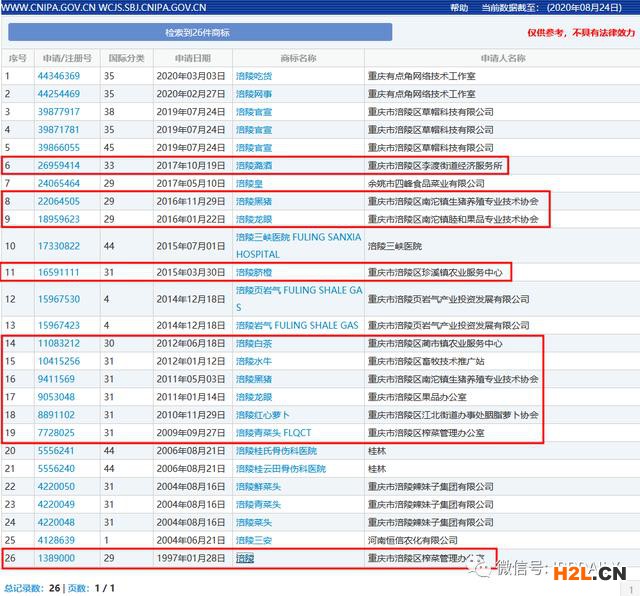
Task: Click the 申请/注册号 column header
Action: [x=67, y=58]
